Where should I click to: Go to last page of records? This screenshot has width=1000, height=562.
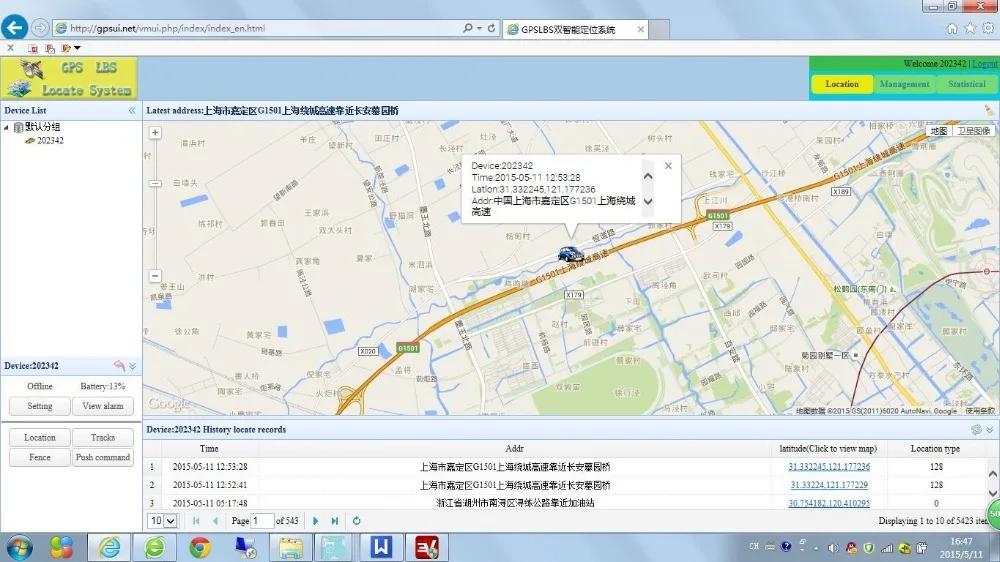click(335, 521)
